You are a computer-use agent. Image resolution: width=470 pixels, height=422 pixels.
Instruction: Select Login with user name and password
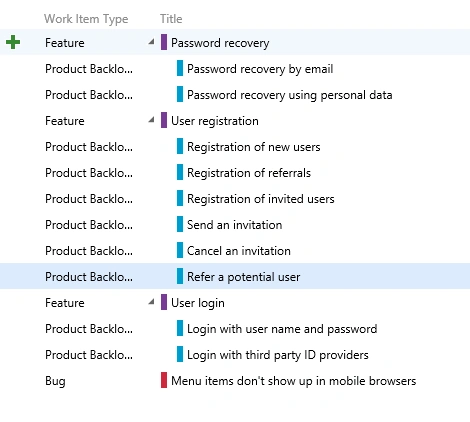282,329
